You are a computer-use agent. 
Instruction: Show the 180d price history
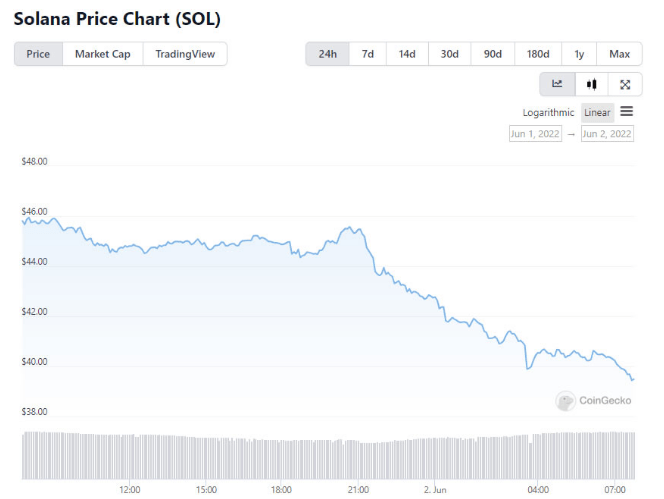point(538,54)
